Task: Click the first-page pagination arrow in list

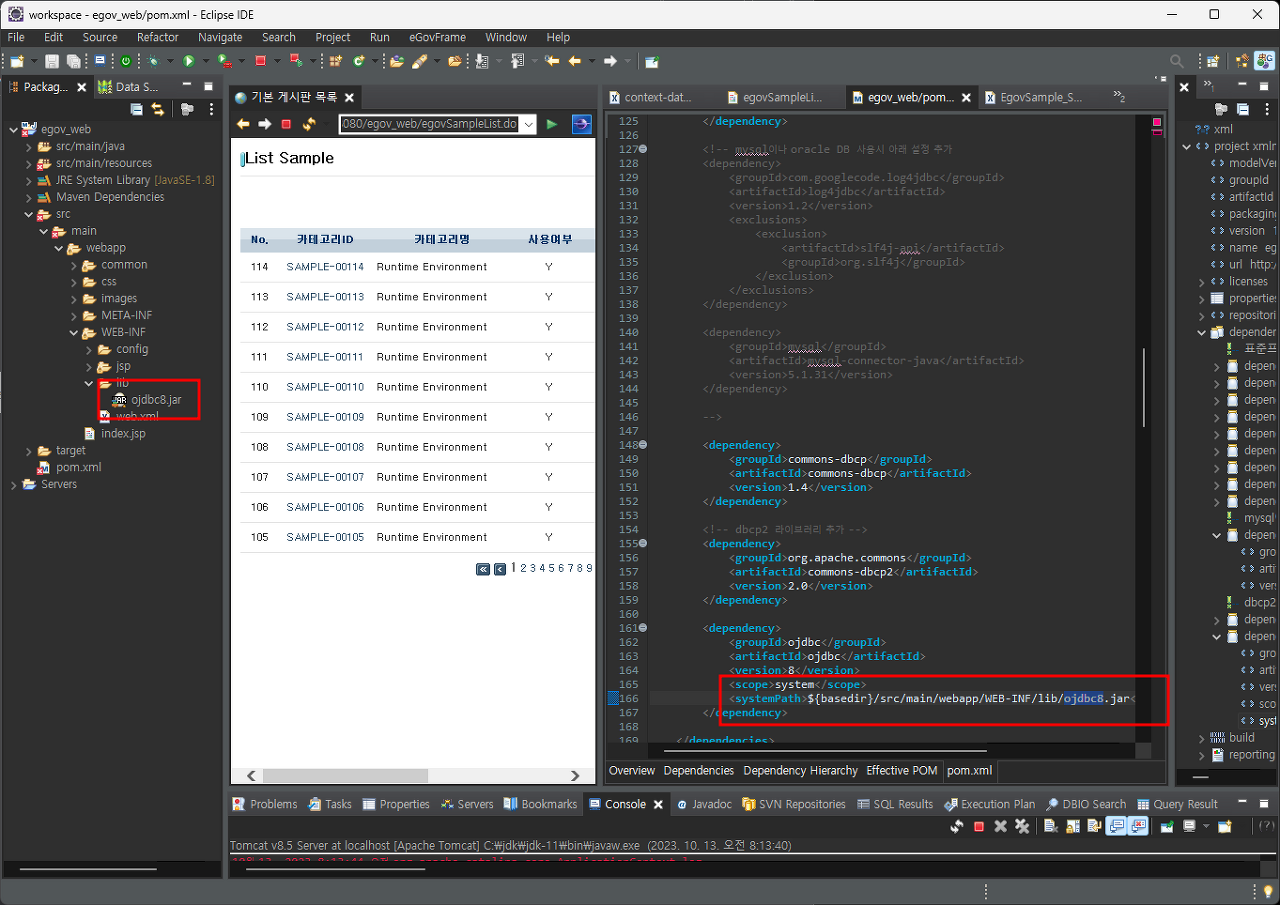Action: click(483, 569)
